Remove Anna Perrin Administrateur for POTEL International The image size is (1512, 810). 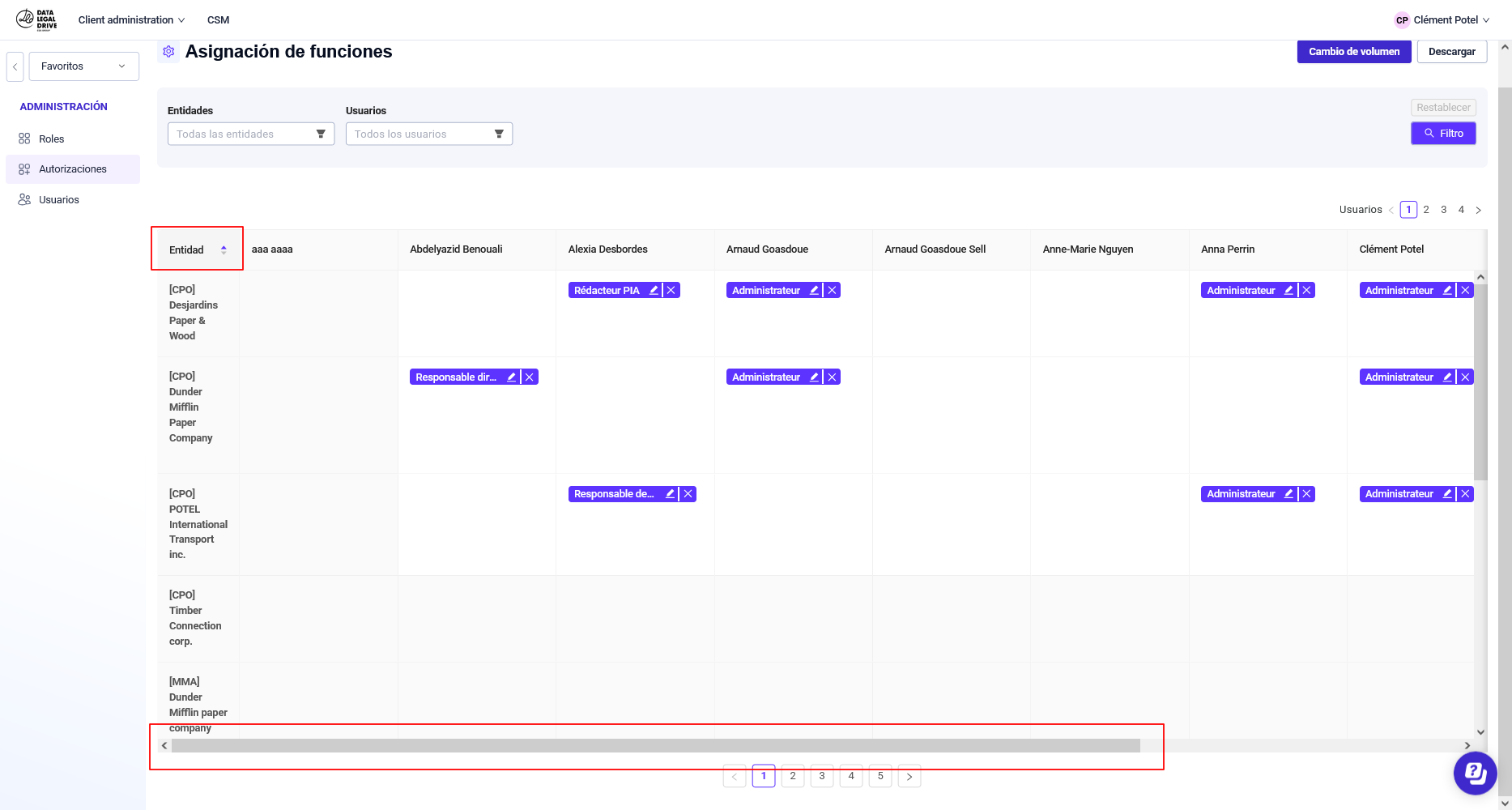(x=1306, y=494)
